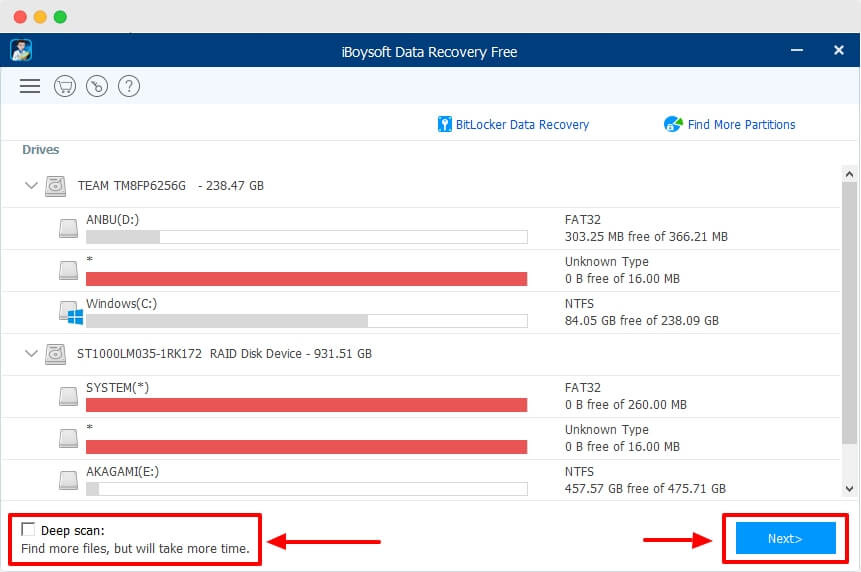The height and width of the screenshot is (572, 861).
Task: Click the Windows(C:) usage bar
Action: [306, 321]
